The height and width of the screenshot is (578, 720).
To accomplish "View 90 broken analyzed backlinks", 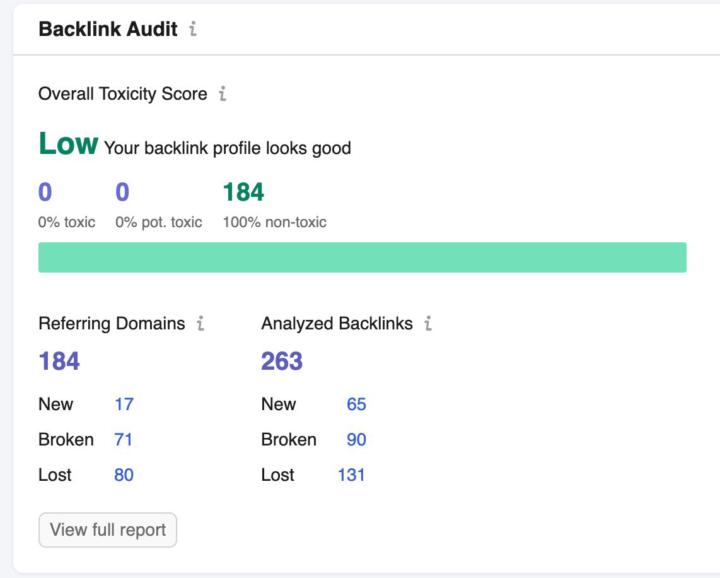I will pos(356,439).
